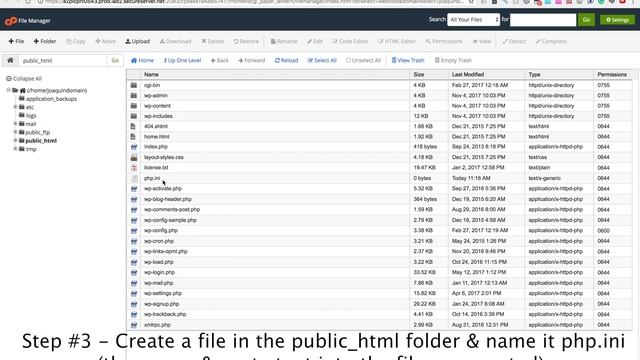Sort by the Size column header
640x360 pixels.
[x=419, y=75]
